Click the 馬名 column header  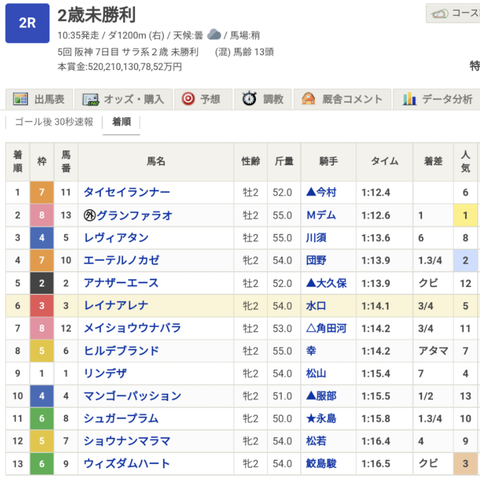tap(156, 162)
